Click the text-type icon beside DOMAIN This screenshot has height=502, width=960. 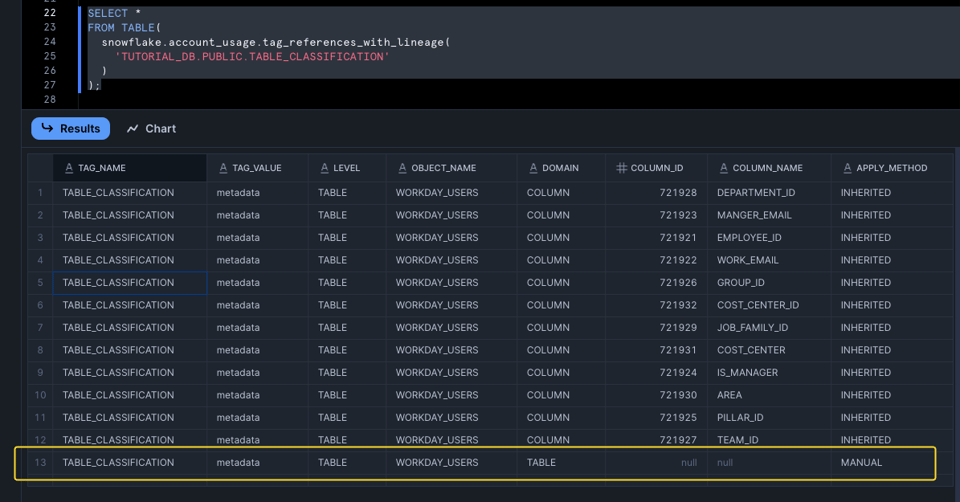click(x=533, y=168)
